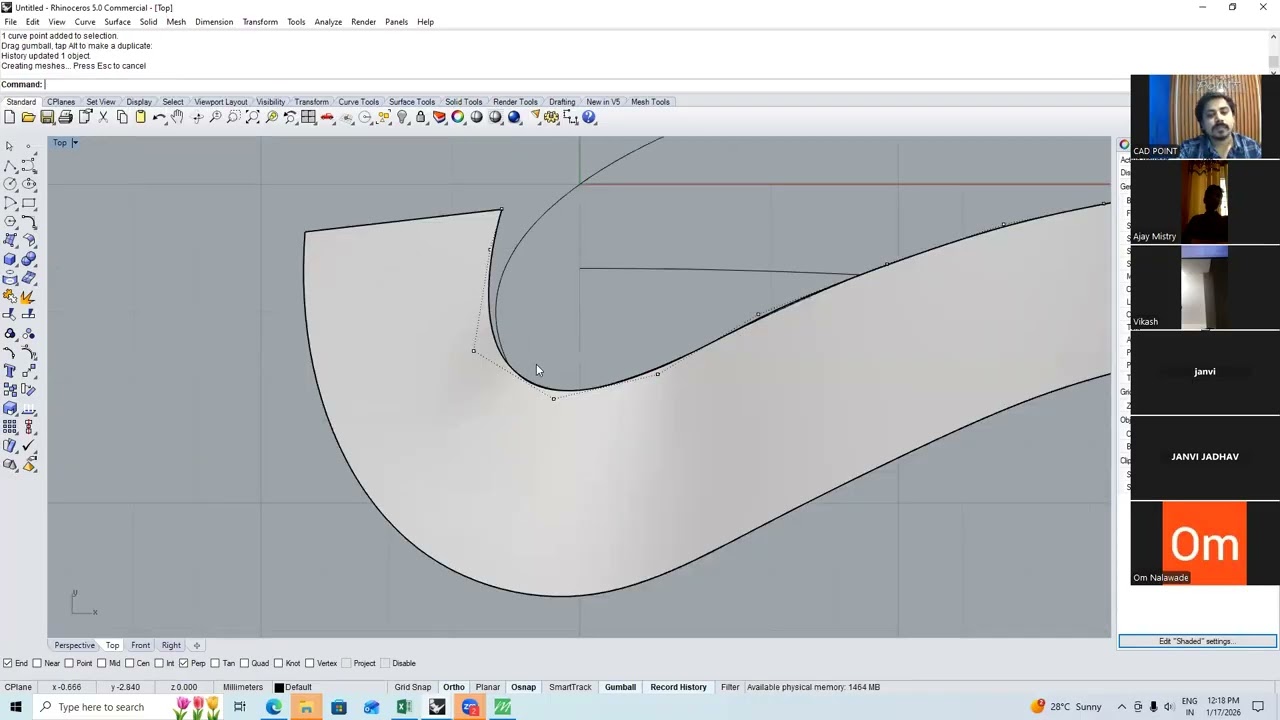Click the Filter button in status bar

[x=730, y=687]
